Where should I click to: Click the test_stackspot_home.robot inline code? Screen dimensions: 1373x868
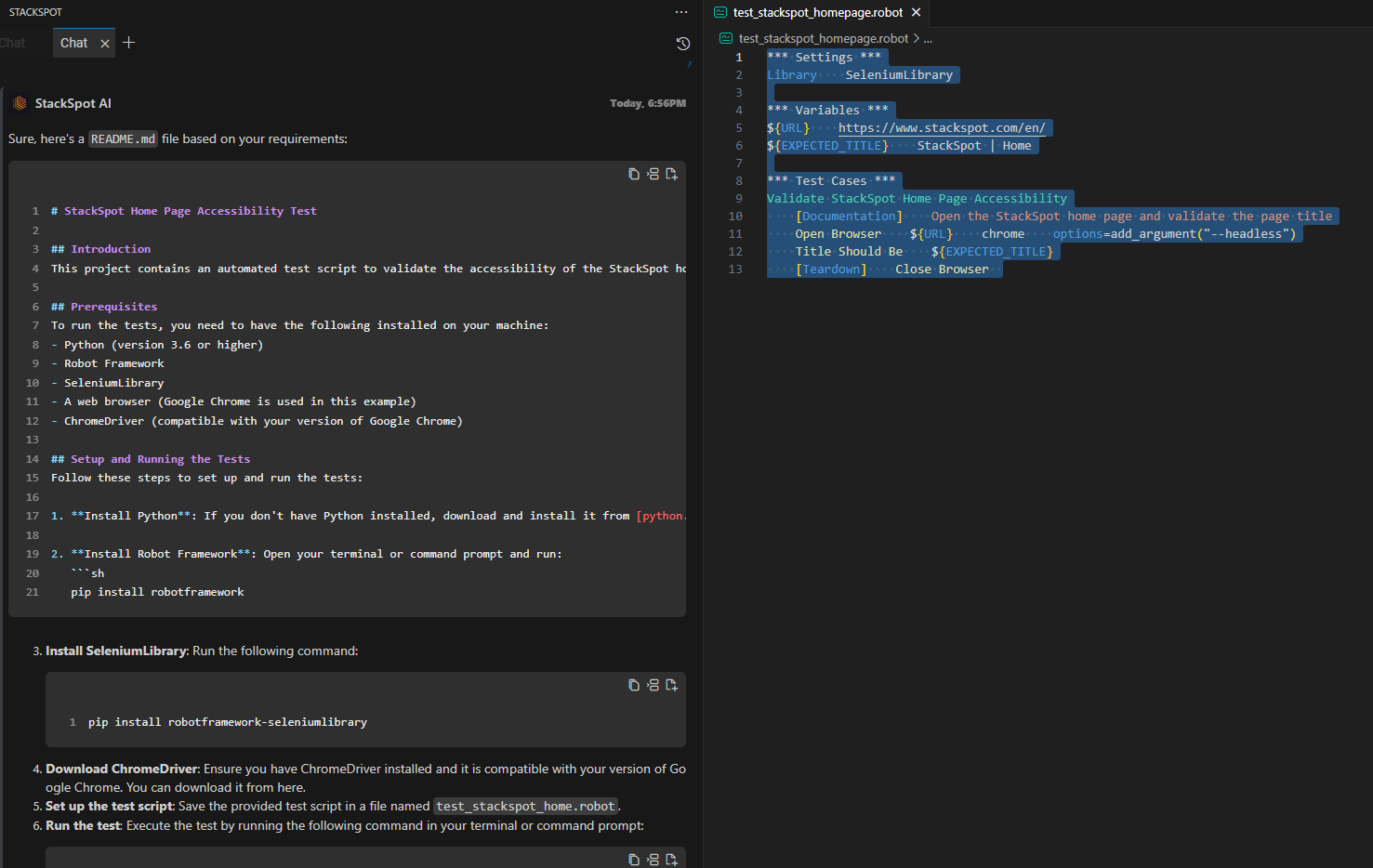click(x=525, y=807)
